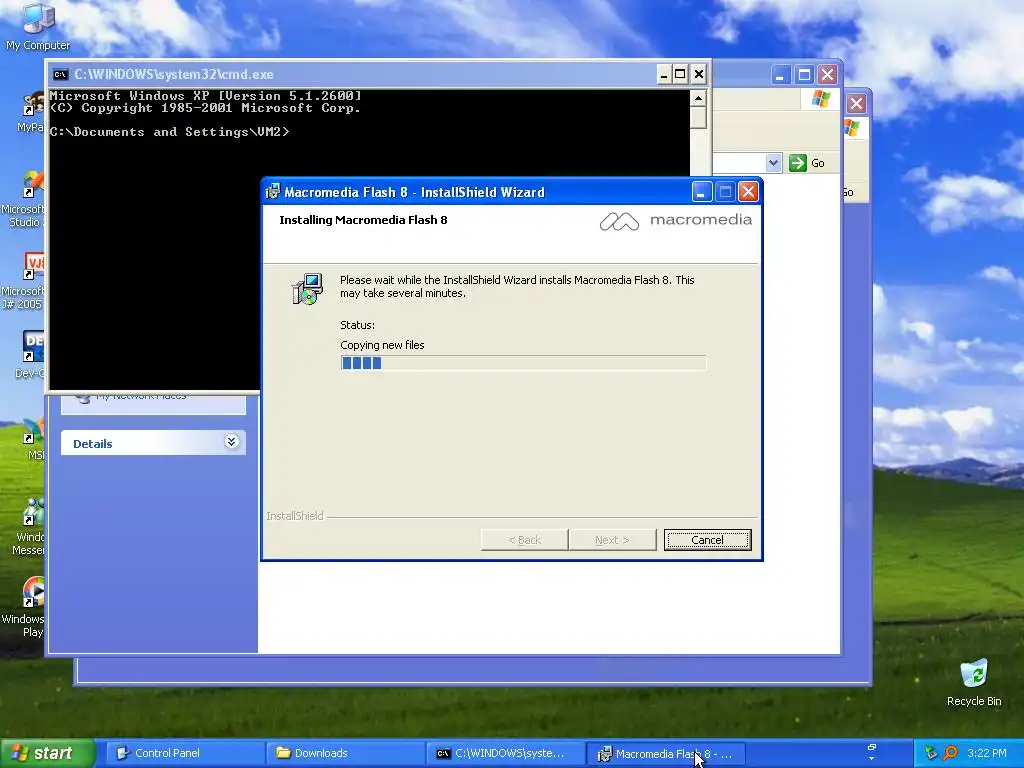This screenshot has width=1024, height=768.
Task: Minimize the Explorer window behind
Action: click(x=780, y=75)
